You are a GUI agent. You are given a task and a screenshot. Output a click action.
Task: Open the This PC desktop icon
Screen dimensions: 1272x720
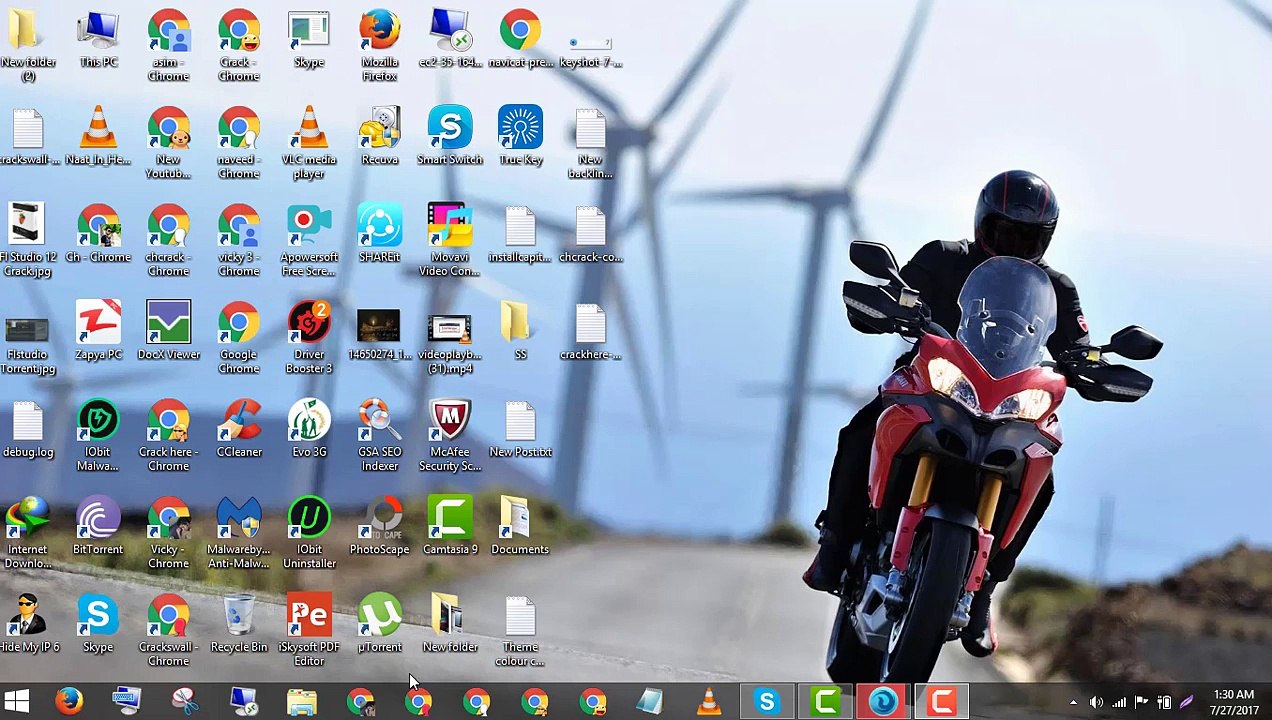tap(98, 40)
